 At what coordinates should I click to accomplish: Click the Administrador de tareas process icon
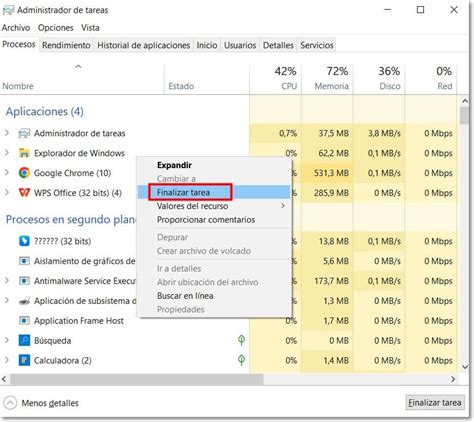24,133
